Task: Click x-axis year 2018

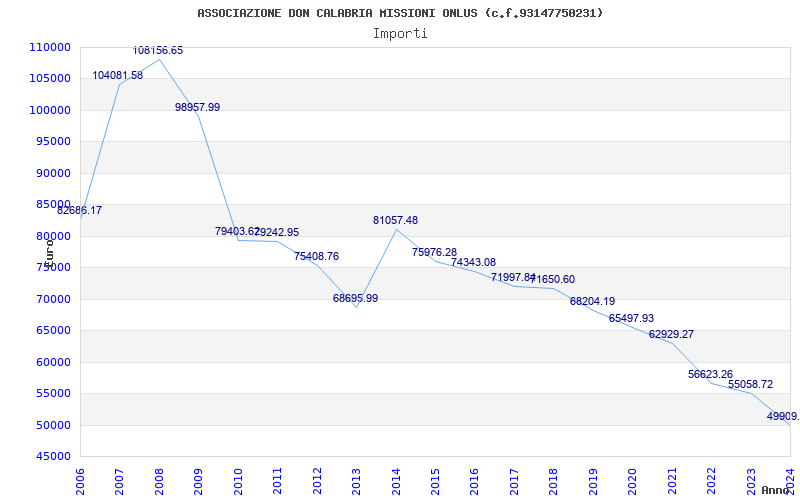Action: [554, 481]
